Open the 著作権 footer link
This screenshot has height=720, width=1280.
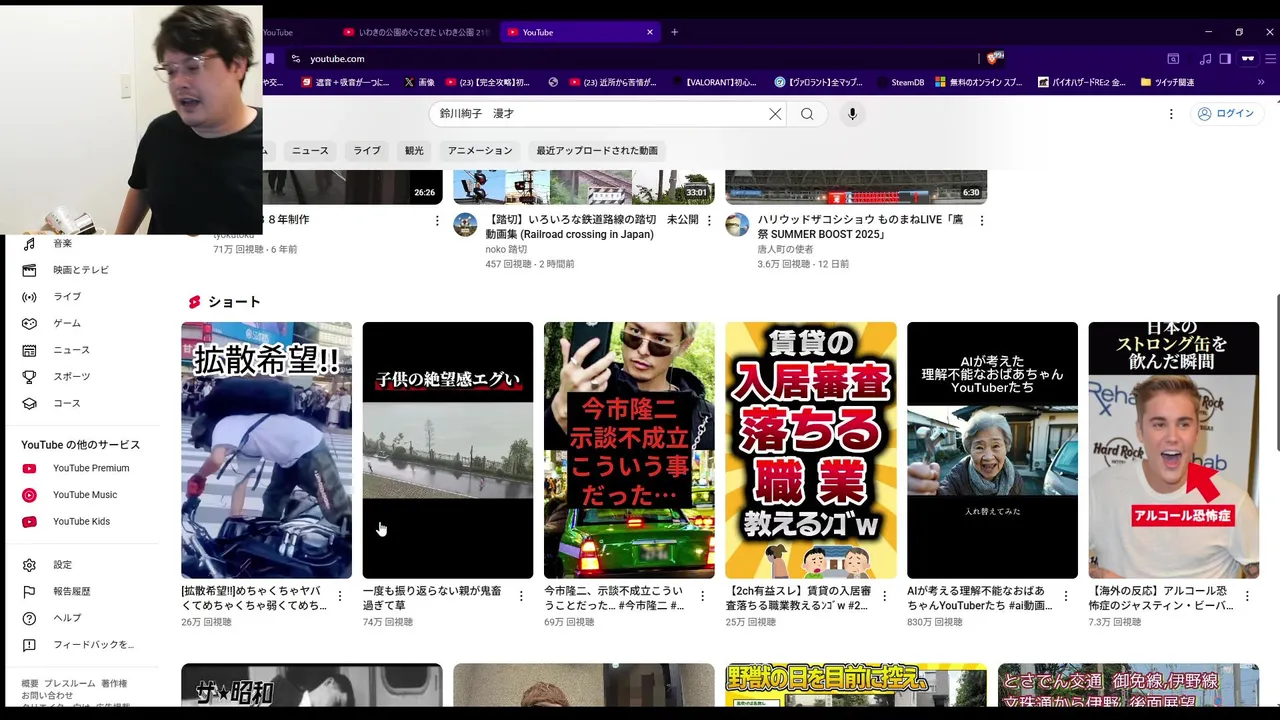pos(114,683)
